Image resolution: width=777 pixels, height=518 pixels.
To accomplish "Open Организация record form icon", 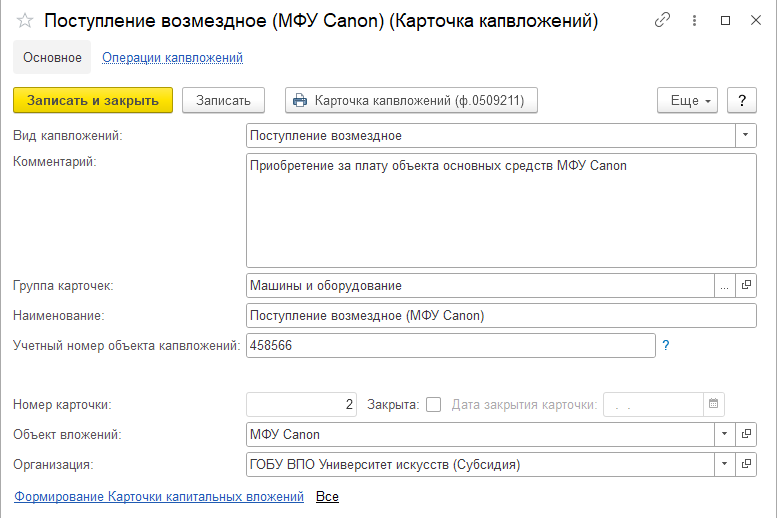I will 746,464.
